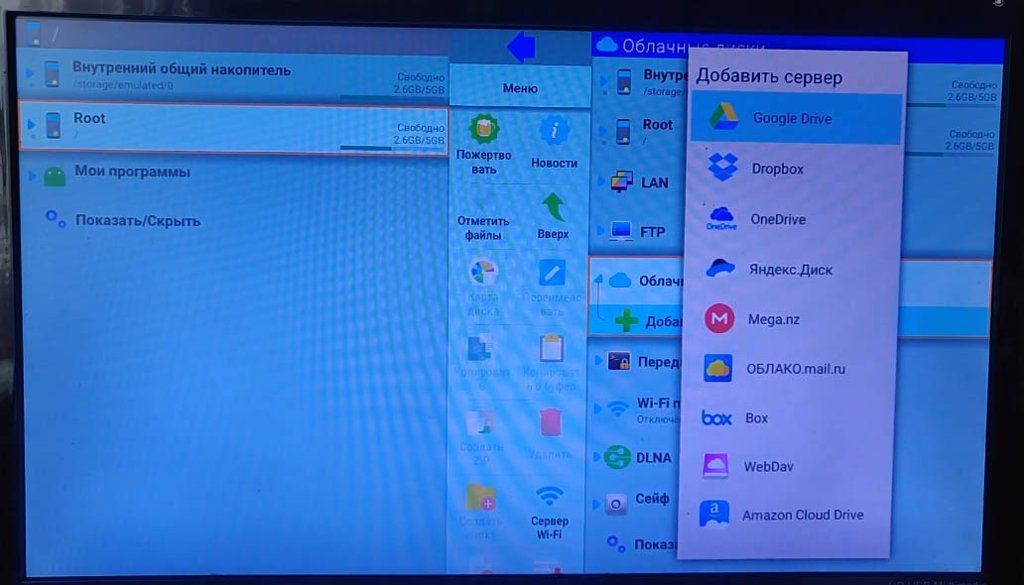The height and width of the screenshot is (585, 1024).
Task: Click the Wi-Fi signal icon in right pane
Action: [618, 409]
